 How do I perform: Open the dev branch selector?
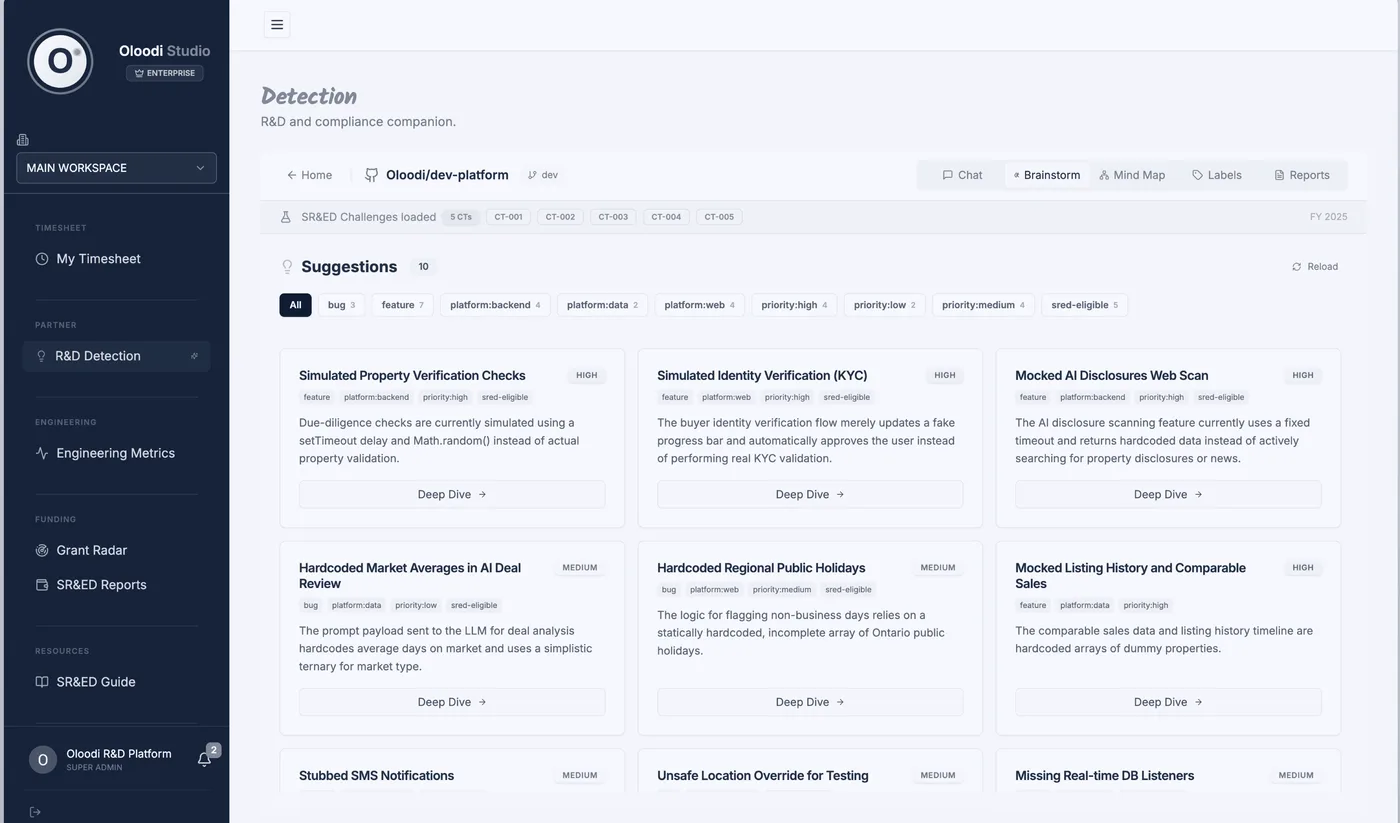point(543,175)
